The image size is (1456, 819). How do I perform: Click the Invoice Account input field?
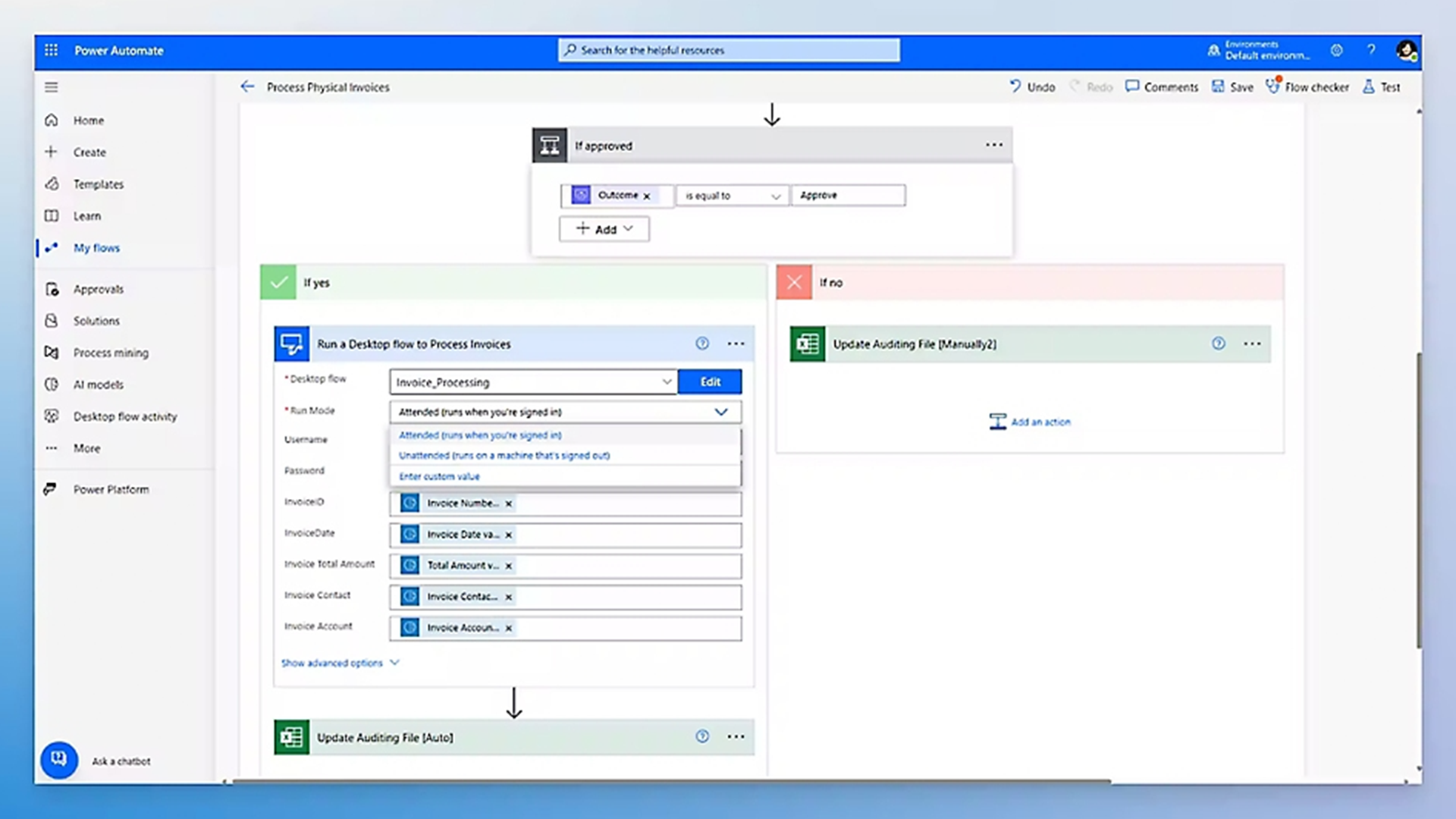(566, 628)
